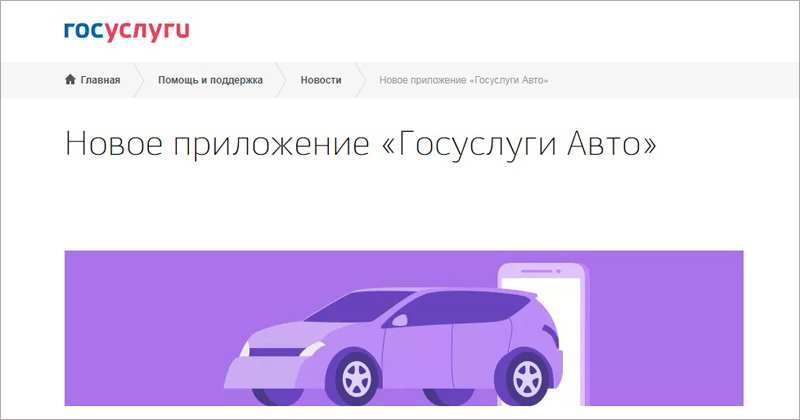Click the chevron after Помощь и поддержка
Image resolution: width=800 pixels, height=420 pixels.
tap(283, 80)
